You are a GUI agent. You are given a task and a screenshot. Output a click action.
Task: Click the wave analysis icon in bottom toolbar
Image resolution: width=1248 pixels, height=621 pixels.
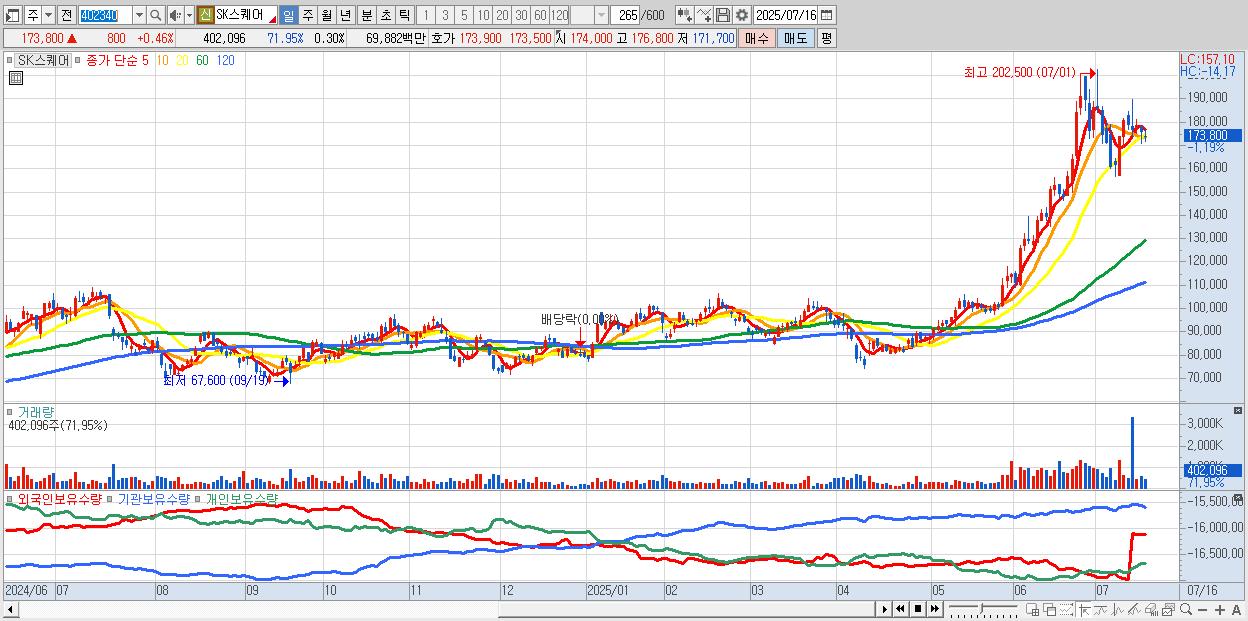tap(1118, 610)
